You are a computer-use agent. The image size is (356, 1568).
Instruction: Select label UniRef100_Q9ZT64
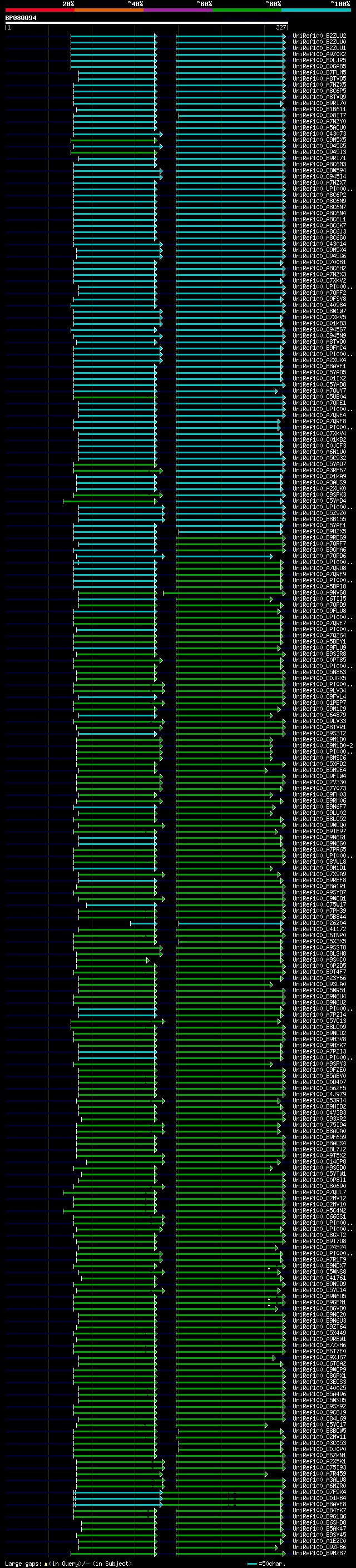tap(319, 1327)
